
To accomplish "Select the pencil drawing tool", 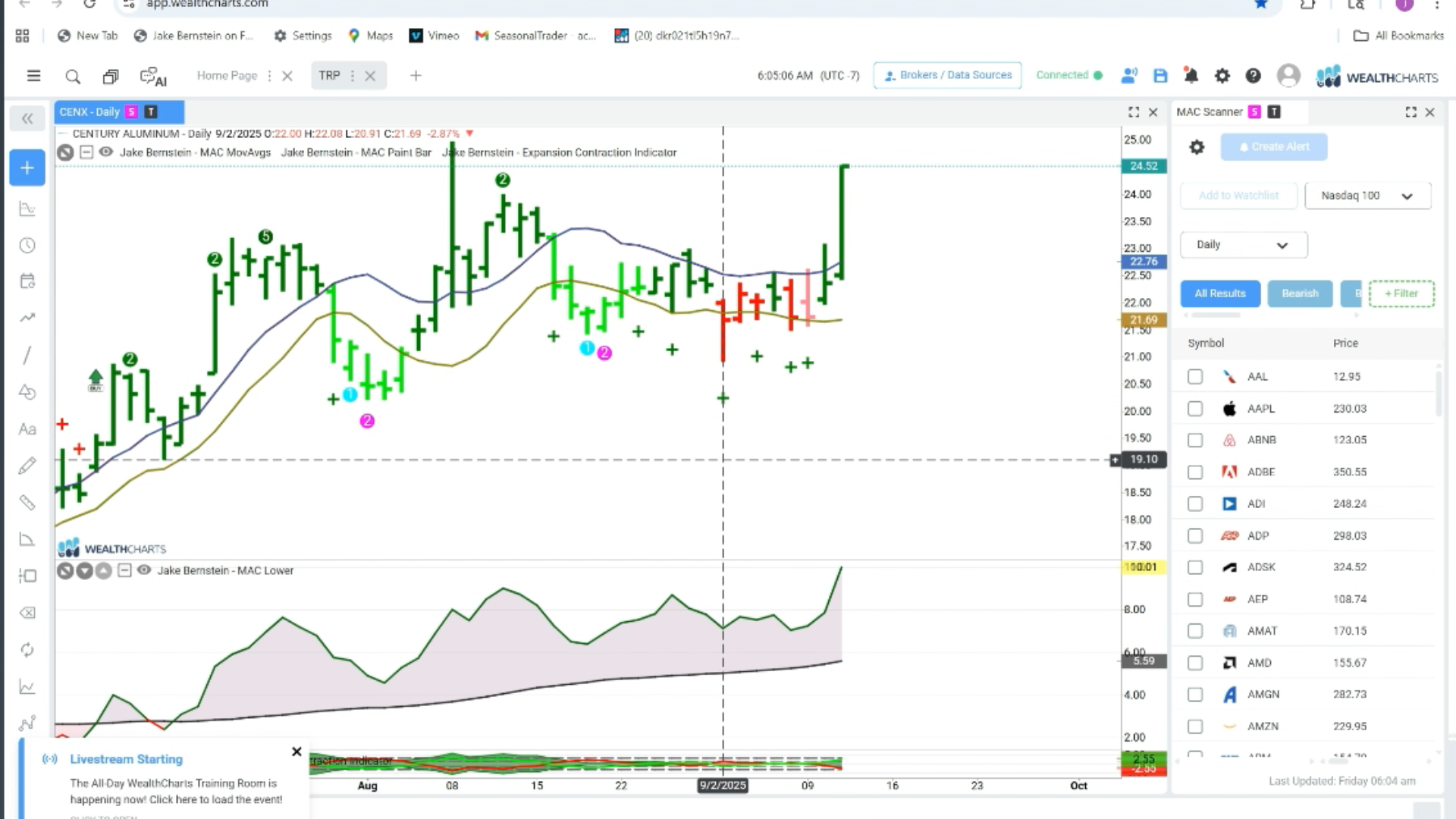I will (27, 466).
